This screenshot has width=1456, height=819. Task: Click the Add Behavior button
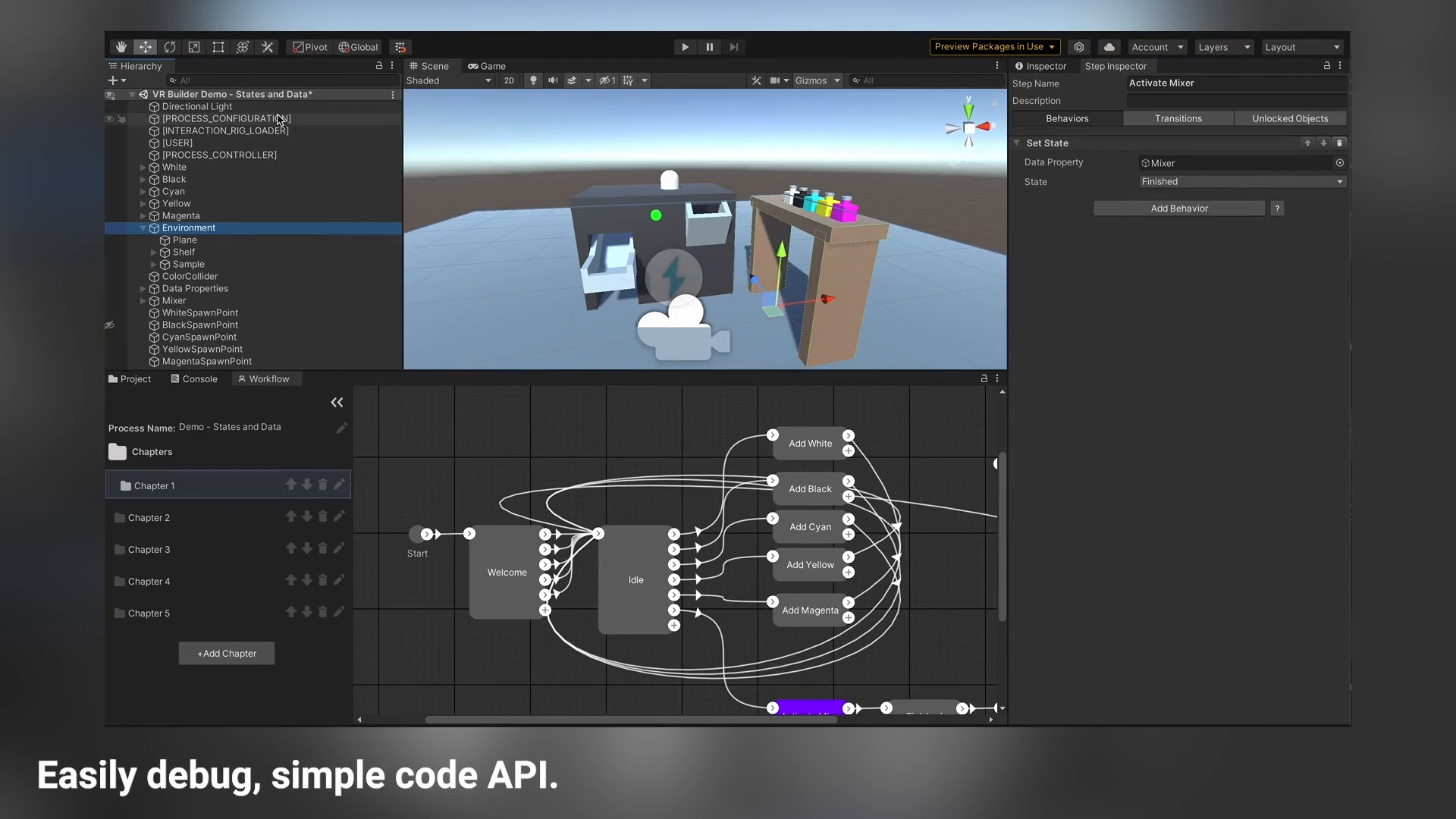1179,208
